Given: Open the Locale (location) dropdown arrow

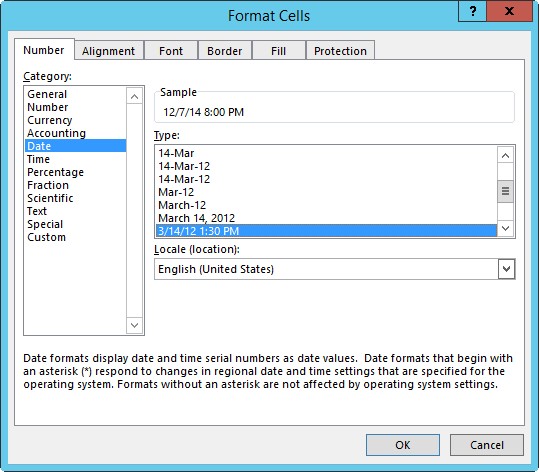Looking at the screenshot, I should (x=506, y=269).
